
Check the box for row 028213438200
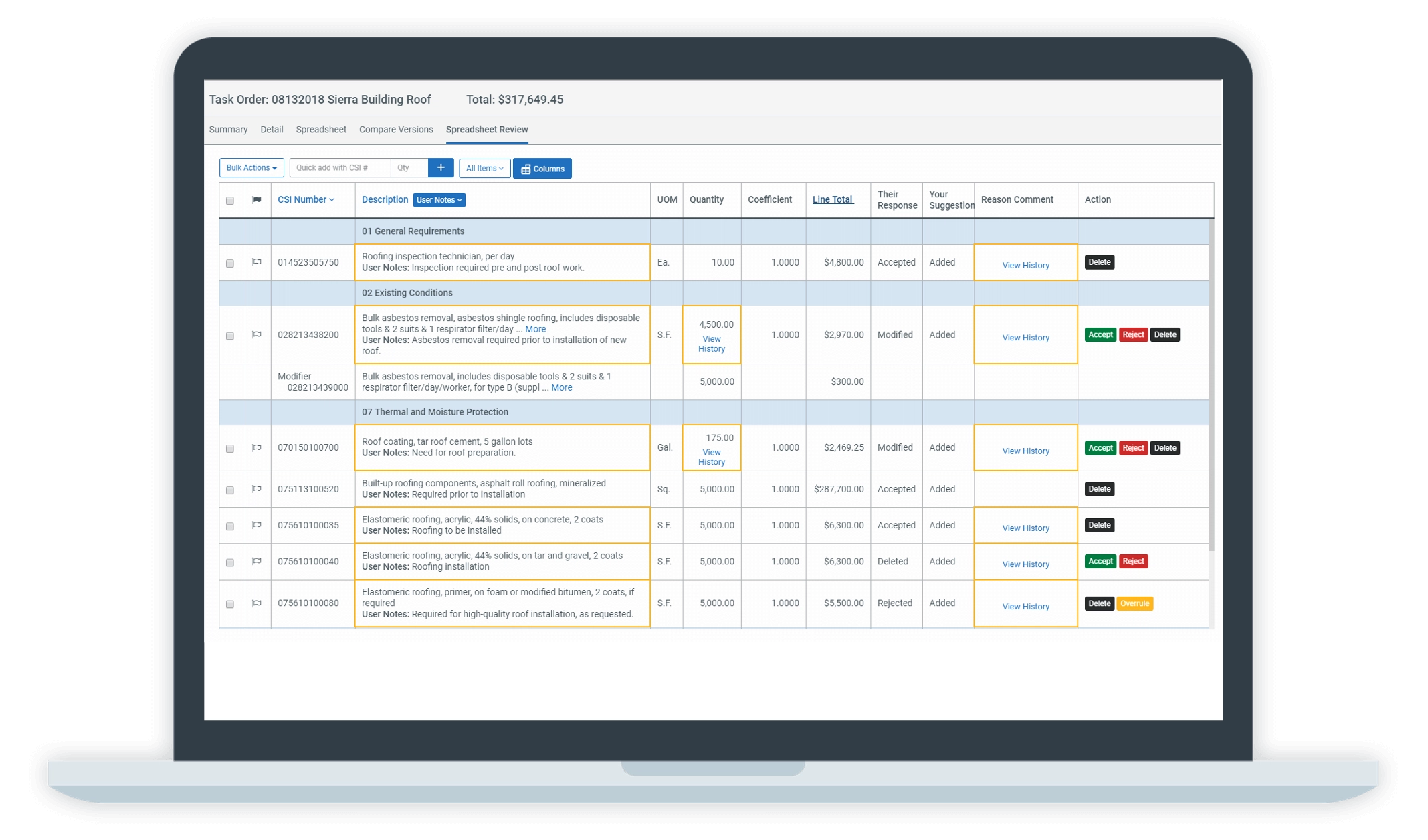[230, 336]
